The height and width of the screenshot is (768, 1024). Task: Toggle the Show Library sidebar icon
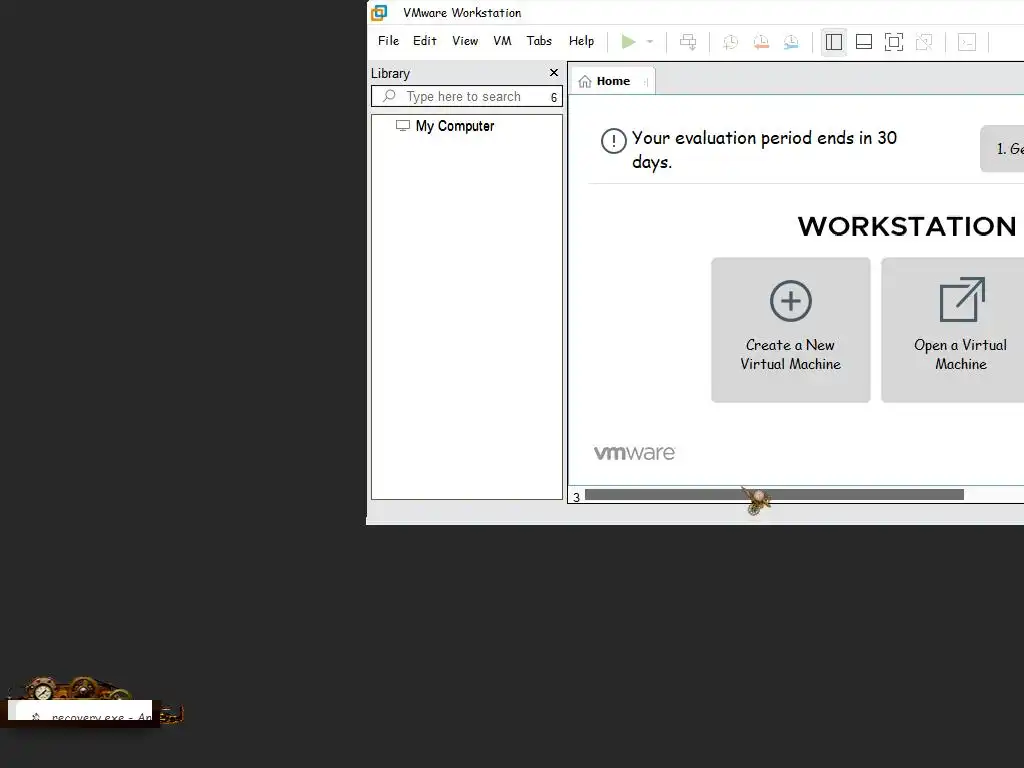coord(834,42)
